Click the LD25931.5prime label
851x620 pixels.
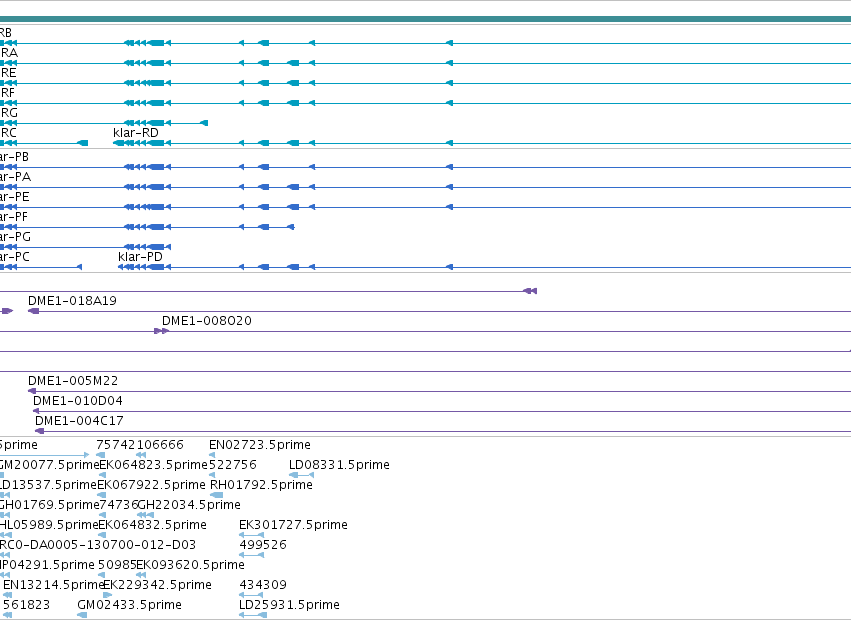click(289, 605)
